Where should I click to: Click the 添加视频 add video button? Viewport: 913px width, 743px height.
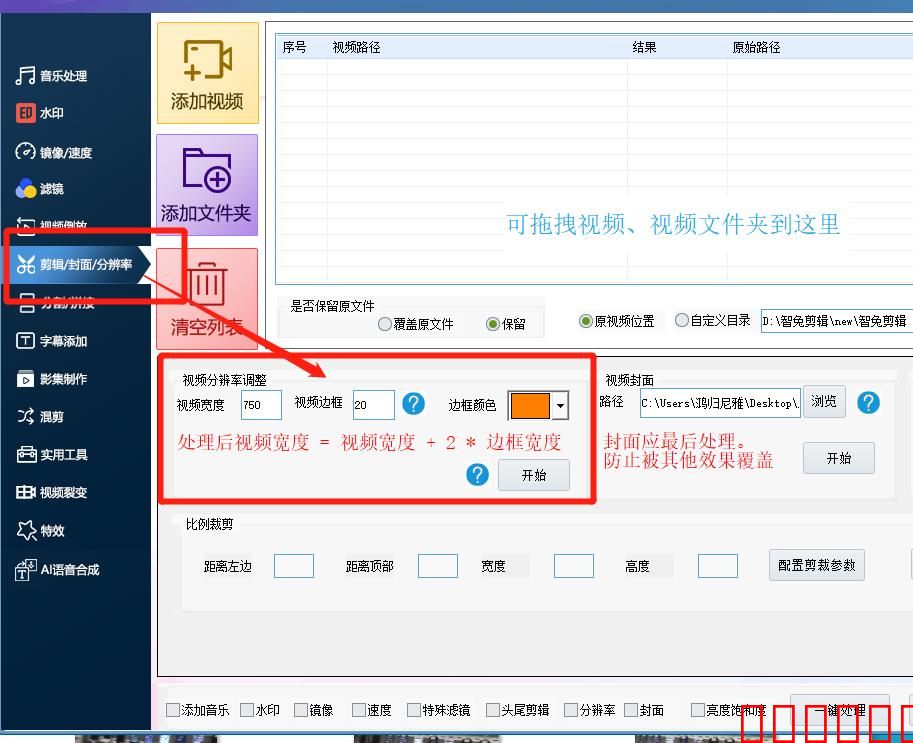coord(207,73)
